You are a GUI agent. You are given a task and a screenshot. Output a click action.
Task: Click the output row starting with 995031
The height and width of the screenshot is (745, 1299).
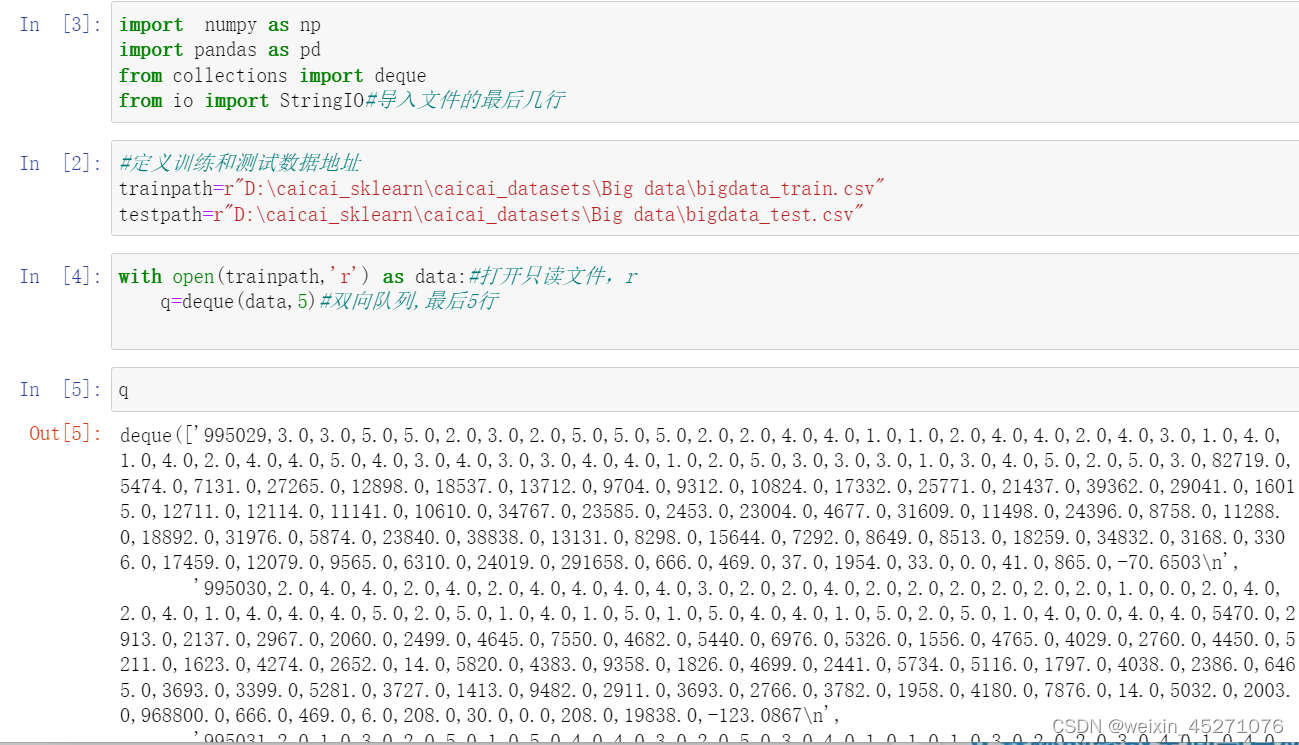click(x=737, y=737)
